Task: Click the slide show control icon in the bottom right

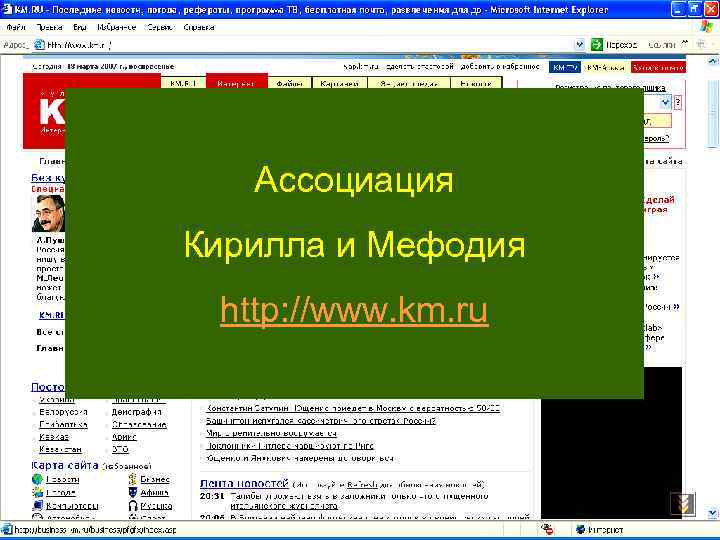Action: (x=682, y=504)
